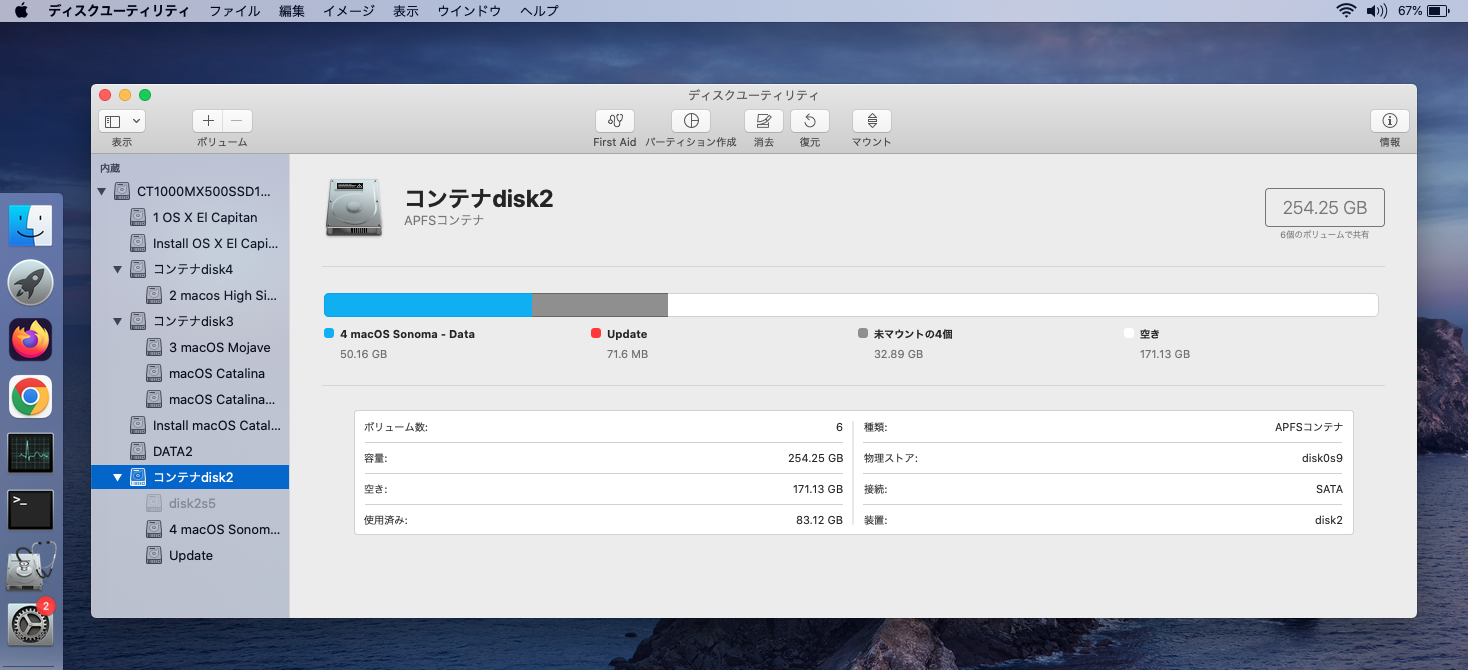Click the blue macOS Sonoma usage bar segment
The height and width of the screenshot is (670, 1468).
pos(427,305)
